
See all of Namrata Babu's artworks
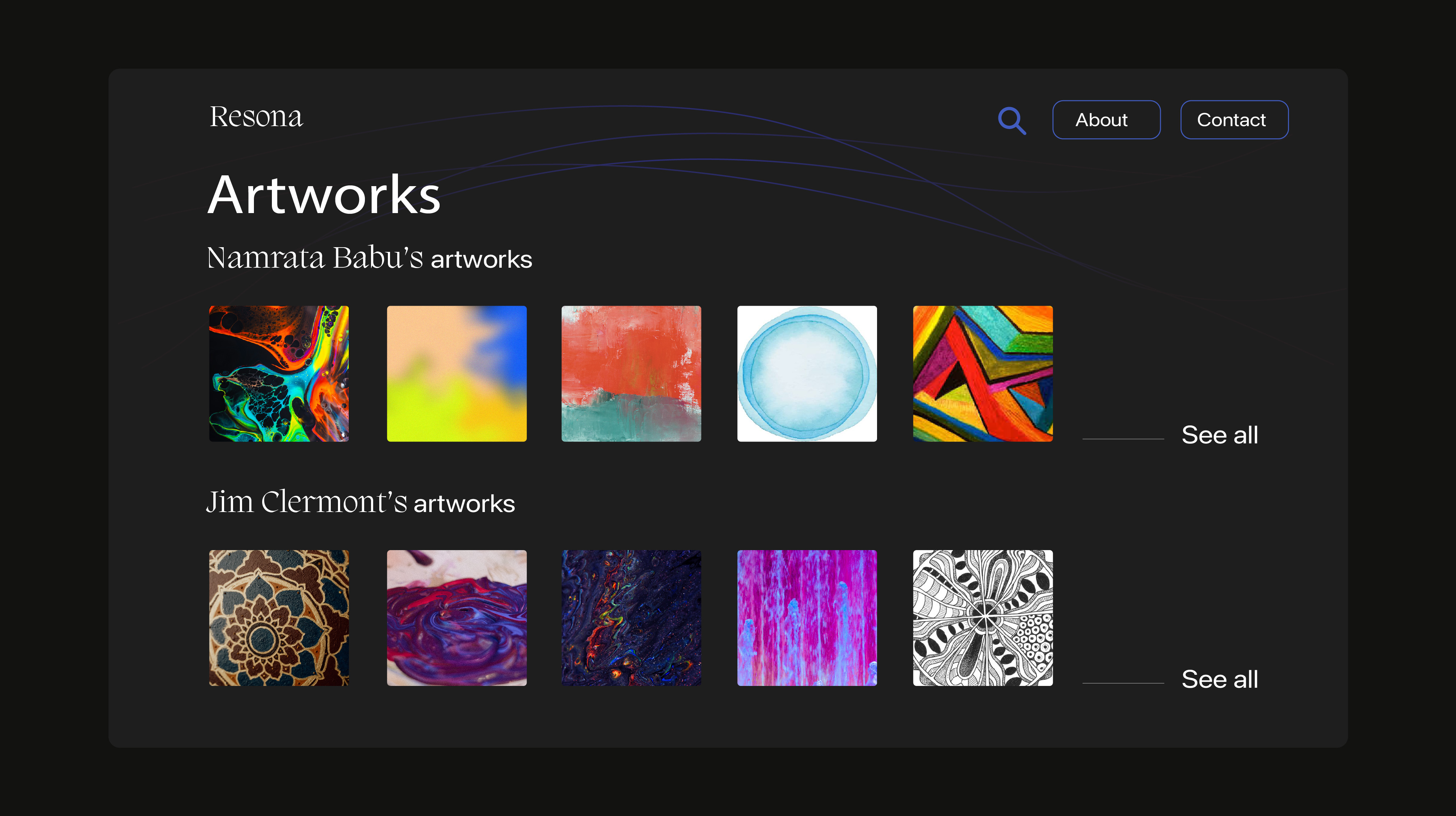click(x=1219, y=435)
